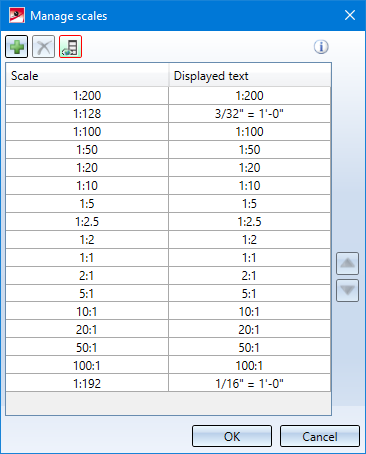The height and width of the screenshot is (454, 366).
Task: Move scale up with up arrow button
Action: 347,263
